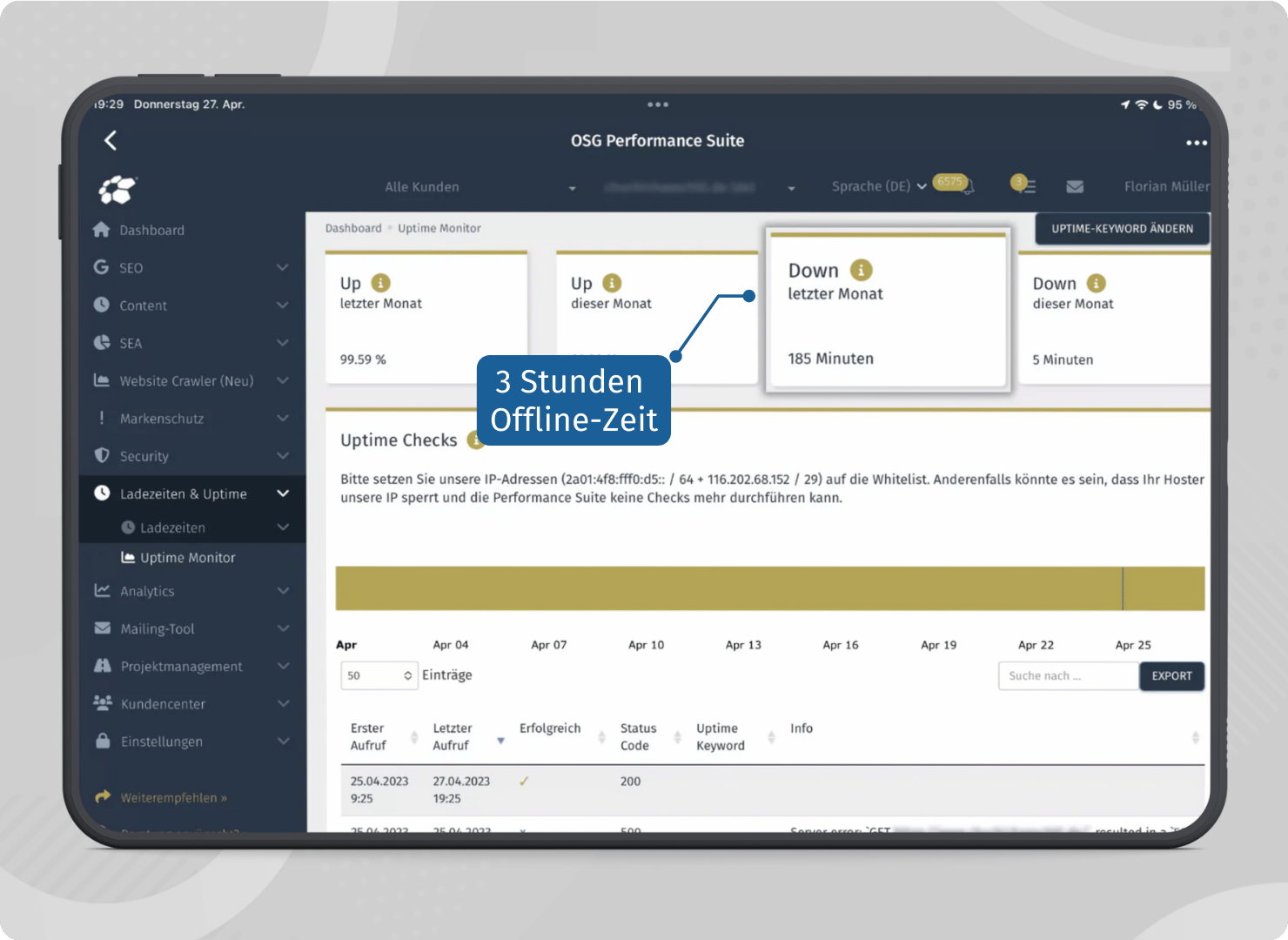Open the Analytics menu item
The image size is (1288, 940).
point(147,591)
